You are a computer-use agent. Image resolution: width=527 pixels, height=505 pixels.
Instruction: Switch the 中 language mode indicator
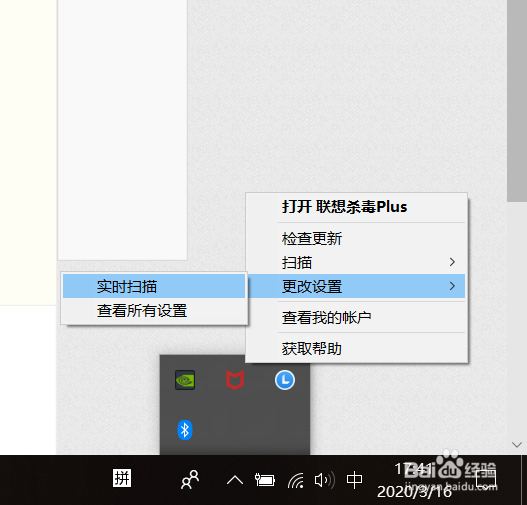coord(354,480)
